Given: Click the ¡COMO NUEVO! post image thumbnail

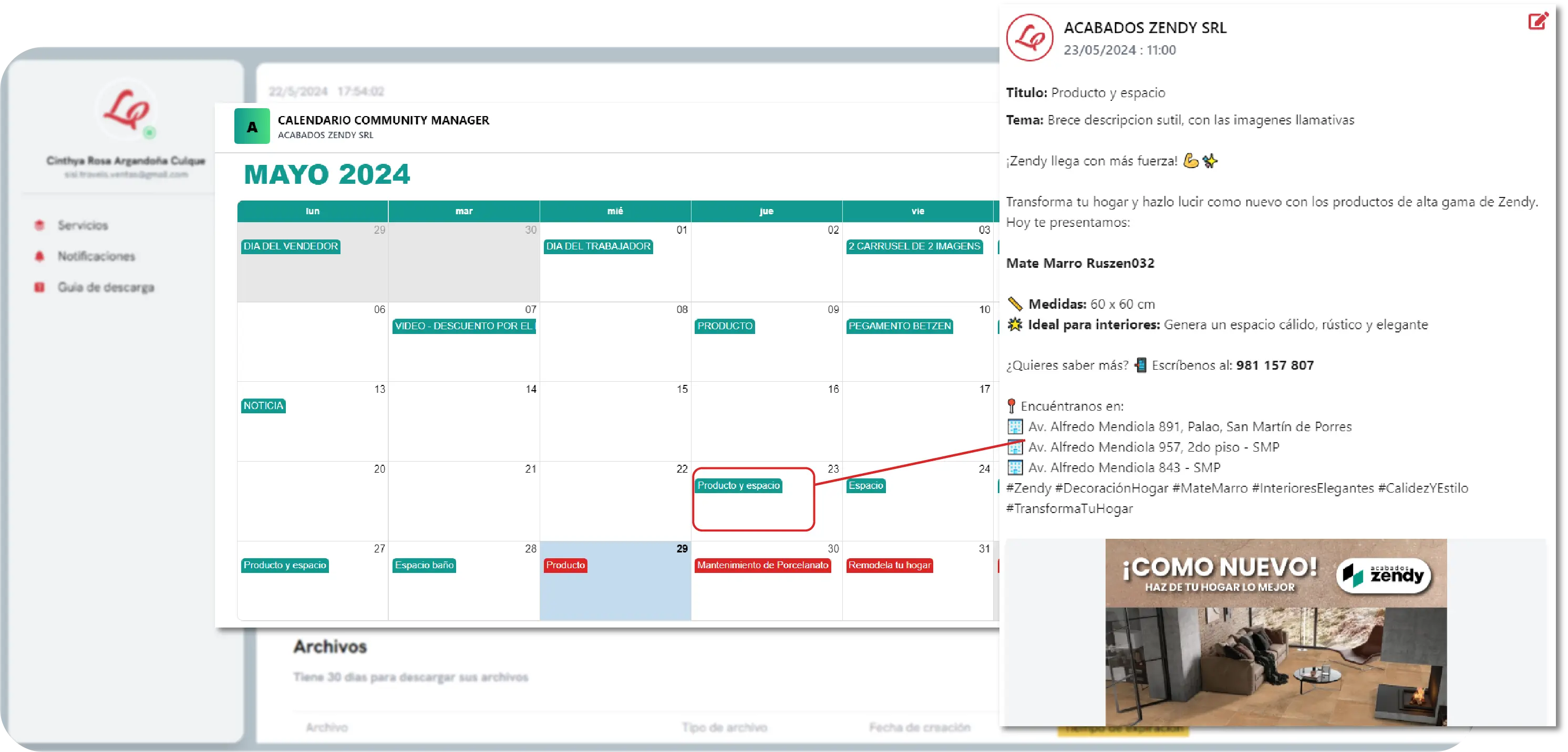Looking at the screenshot, I should 1276,632.
